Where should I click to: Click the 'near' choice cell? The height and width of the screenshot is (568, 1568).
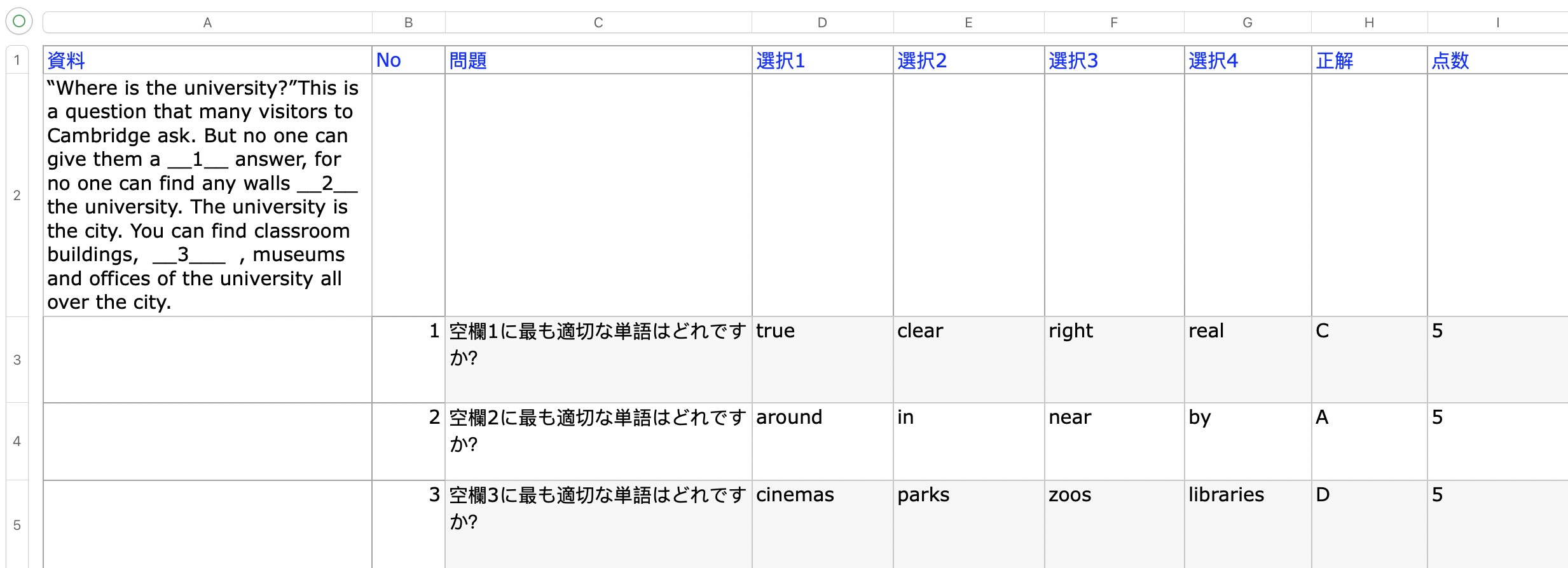[x=1114, y=441]
